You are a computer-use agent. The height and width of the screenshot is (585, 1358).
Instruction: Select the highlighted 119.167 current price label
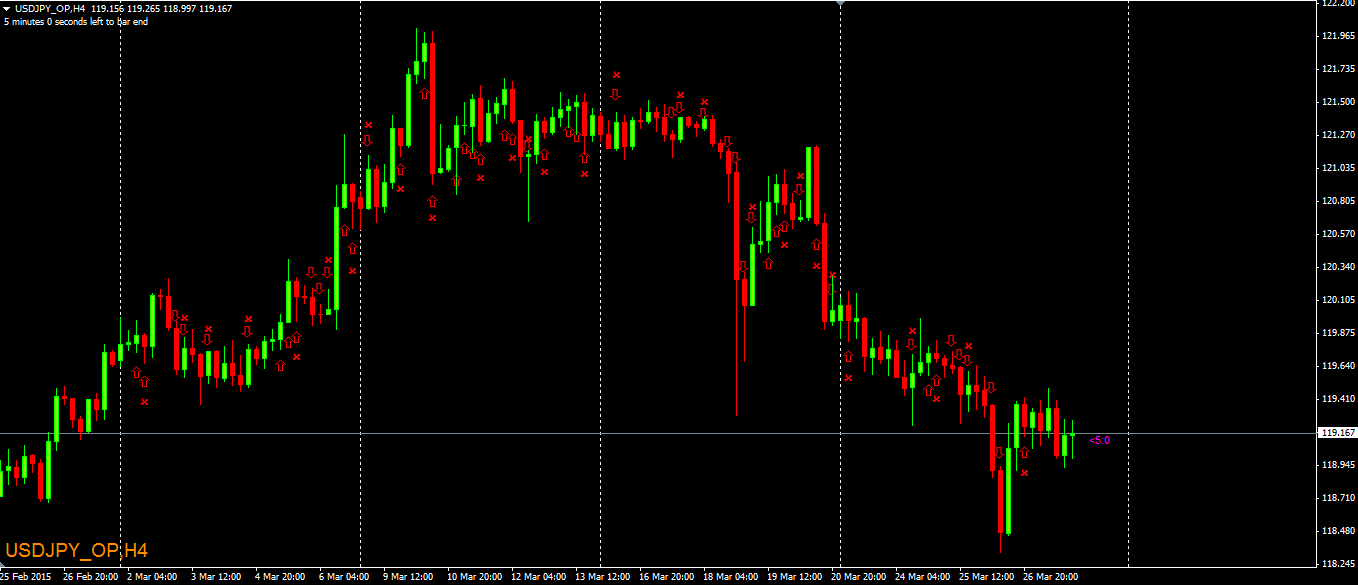click(x=1336, y=433)
